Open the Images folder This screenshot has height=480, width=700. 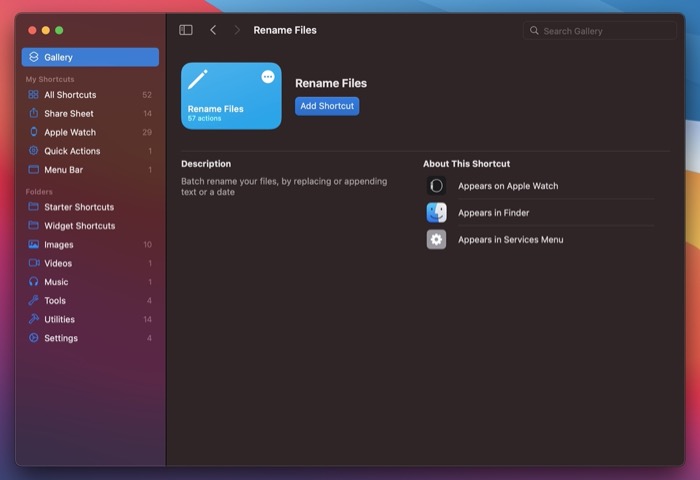tap(90, 244)
